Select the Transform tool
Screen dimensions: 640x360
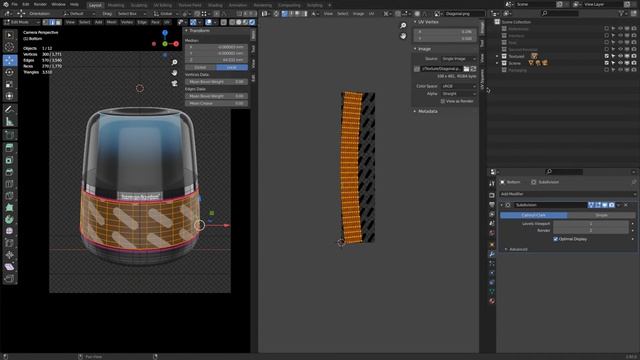[9, 96]
